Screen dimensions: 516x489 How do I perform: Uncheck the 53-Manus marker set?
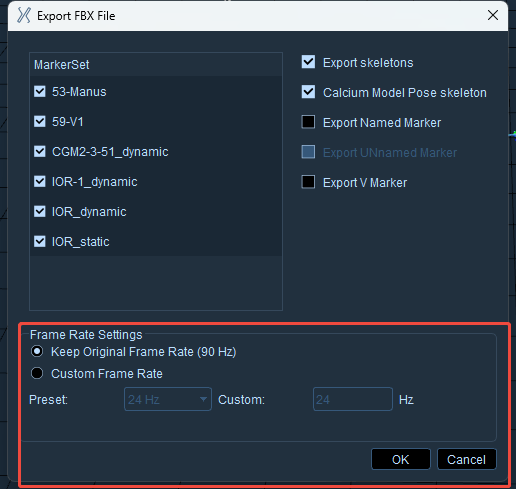(x=40, y=91)
